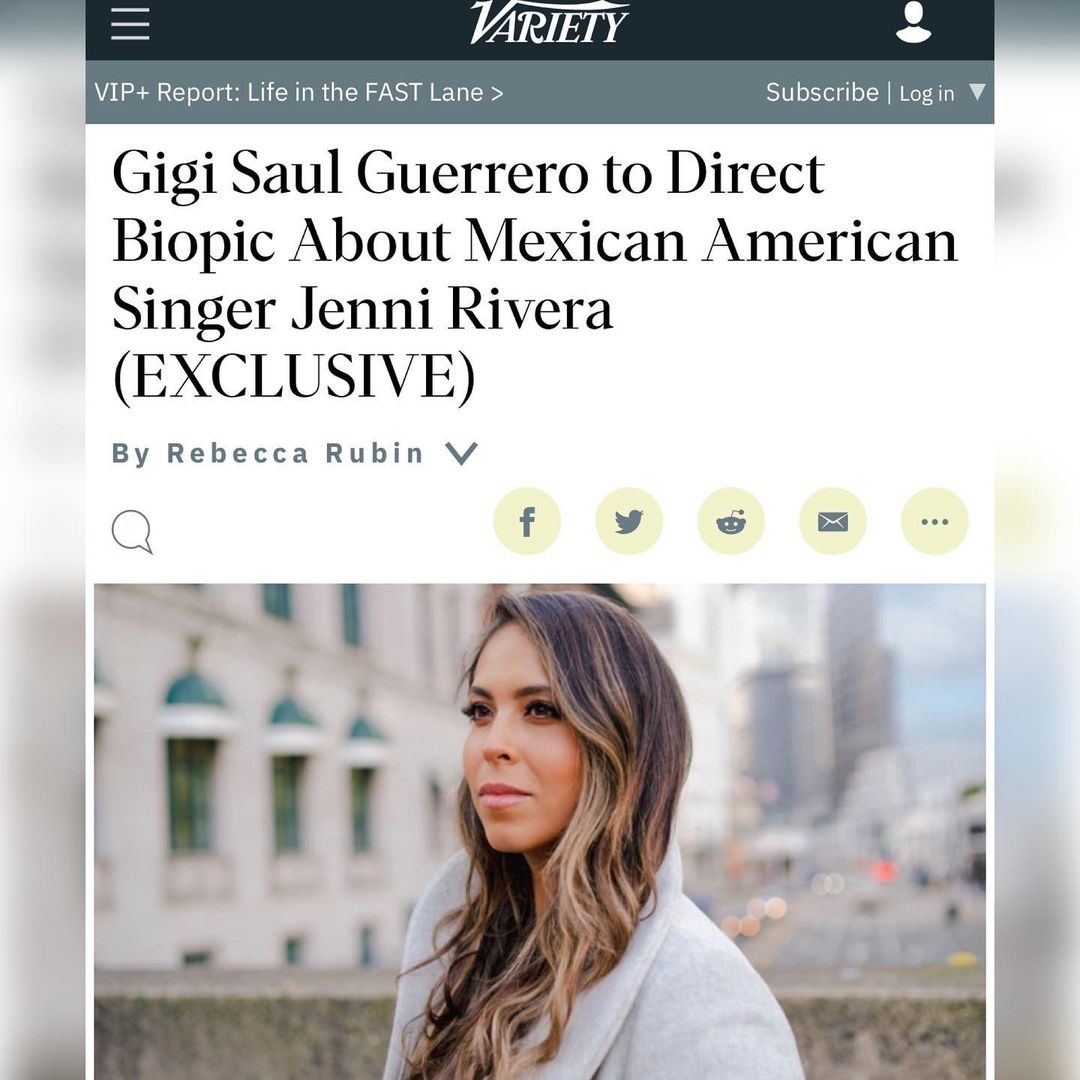Click the EXCLUSIVE text in headline
The height and width of the screenshot is (1080, 1080).
(x=294, y=376)
